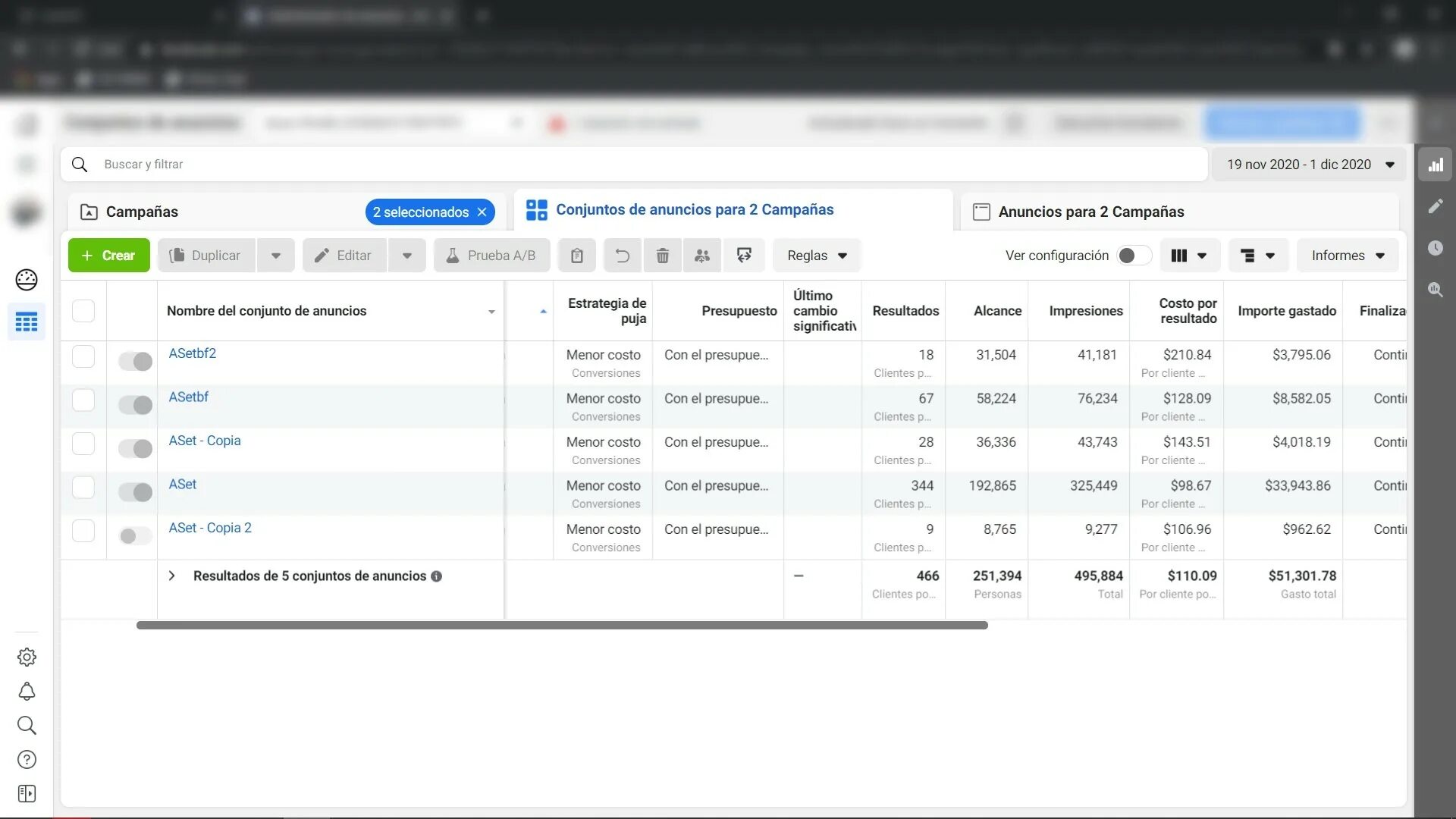Click the trash delete icon in toolbar
This screenshot has width=1456, height=819.
tap(662, 256)
